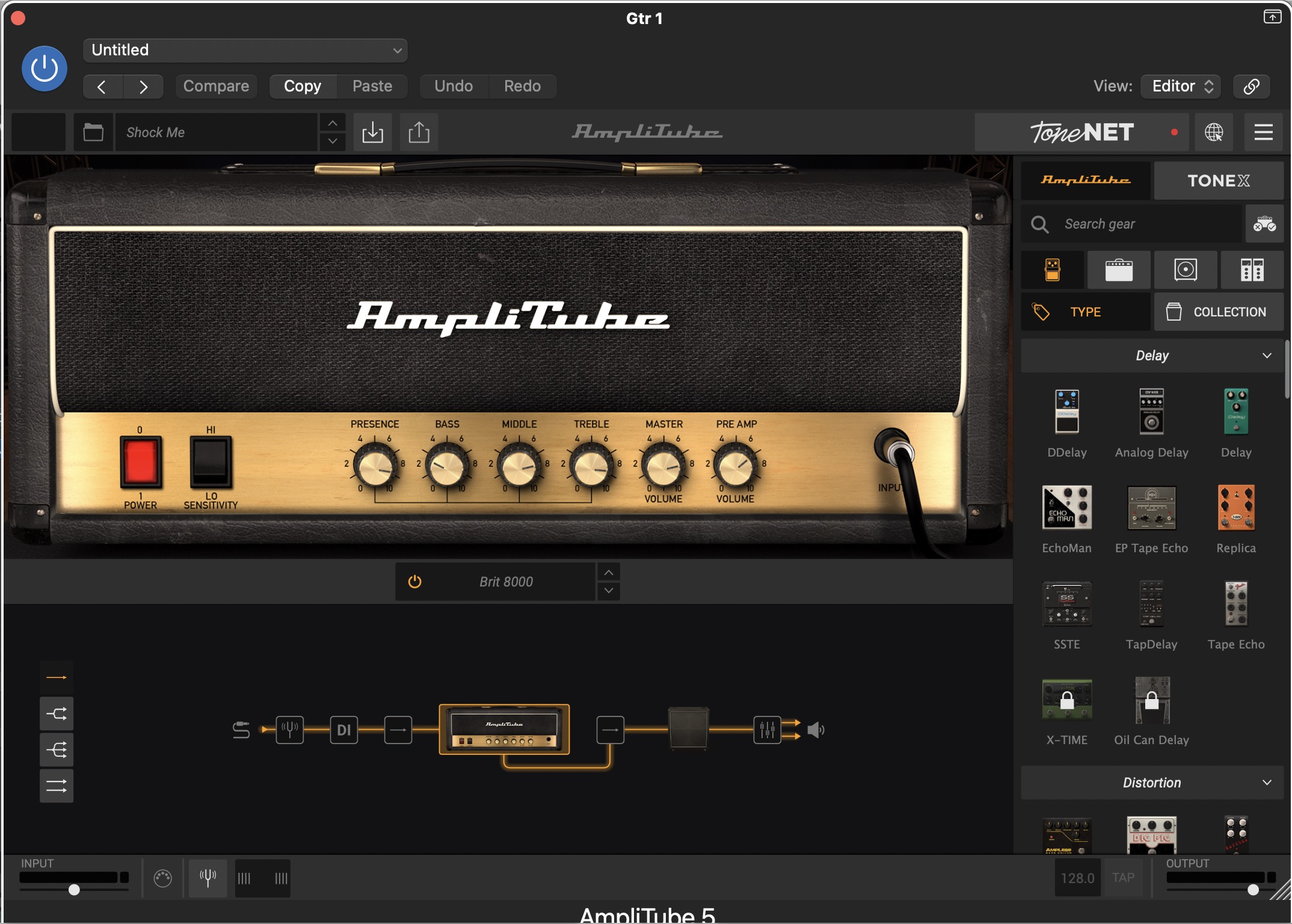Click the save preset download icon
This screenshot has width=1292, height=924.
[x=372, y=132]
